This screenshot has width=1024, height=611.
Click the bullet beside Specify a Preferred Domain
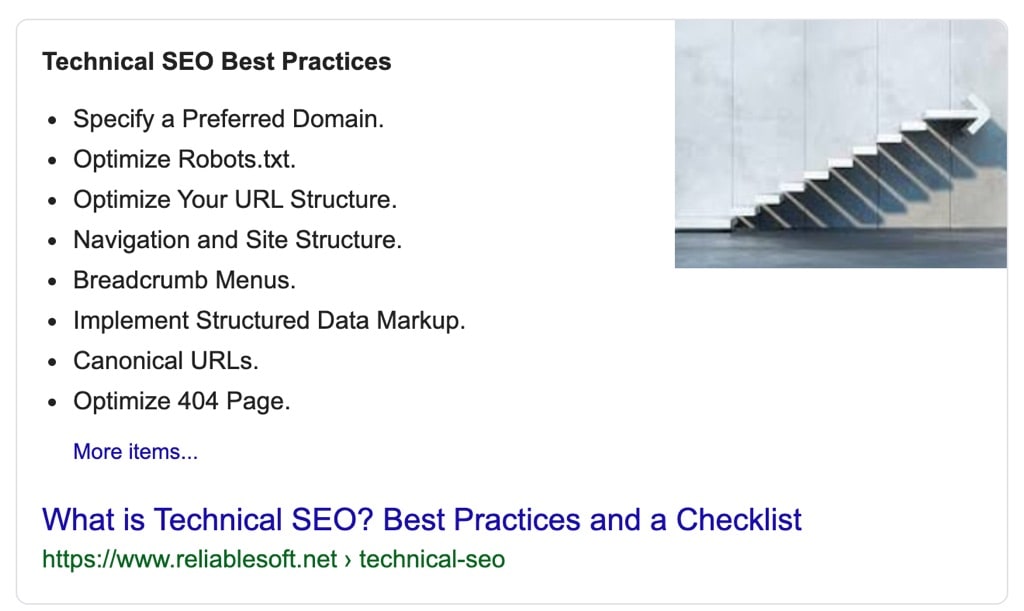(52, 121)
